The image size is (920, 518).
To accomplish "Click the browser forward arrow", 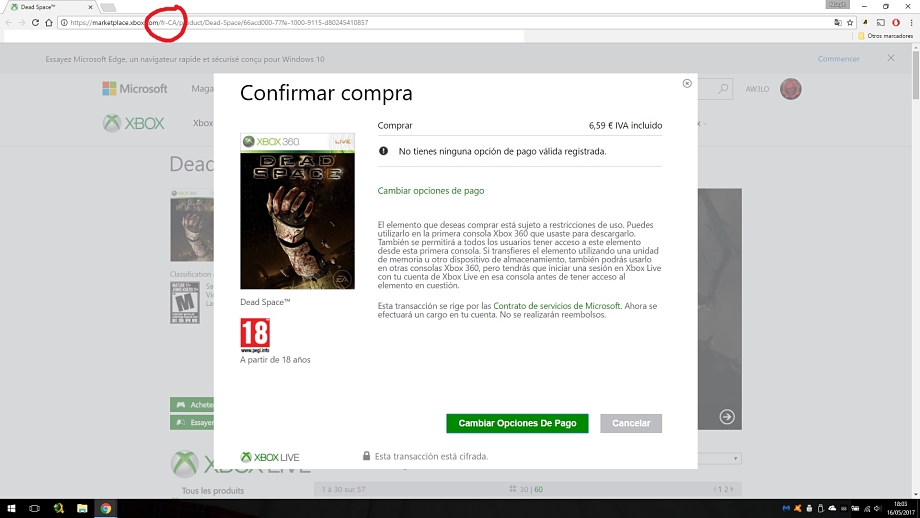I will coord(22,22).
